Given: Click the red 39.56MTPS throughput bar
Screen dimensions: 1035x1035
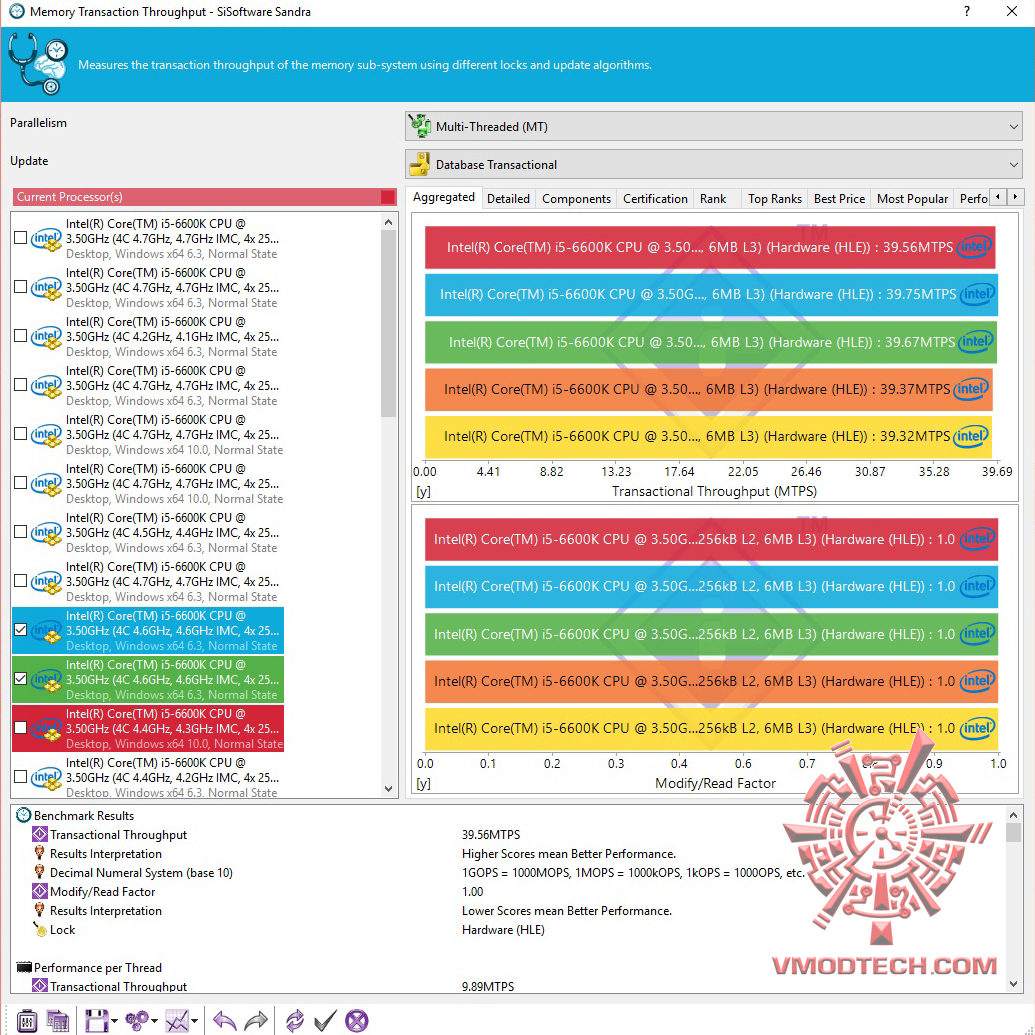Looking at the screenshot, I should [x=710, y=247].
